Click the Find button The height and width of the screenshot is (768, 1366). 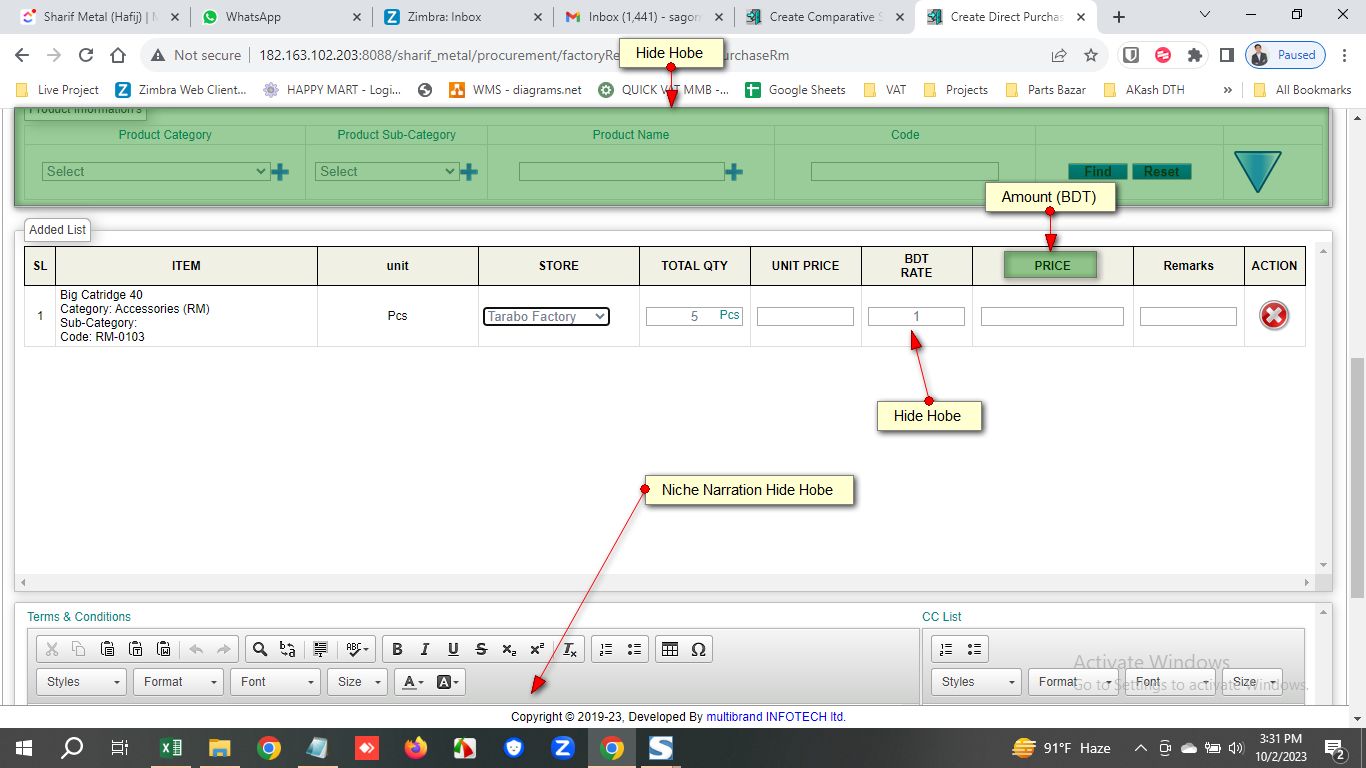coord(1098,172)
